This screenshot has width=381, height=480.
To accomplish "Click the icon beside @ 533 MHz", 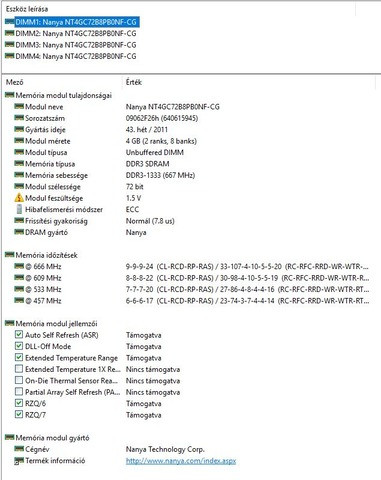I will point(19,289).
